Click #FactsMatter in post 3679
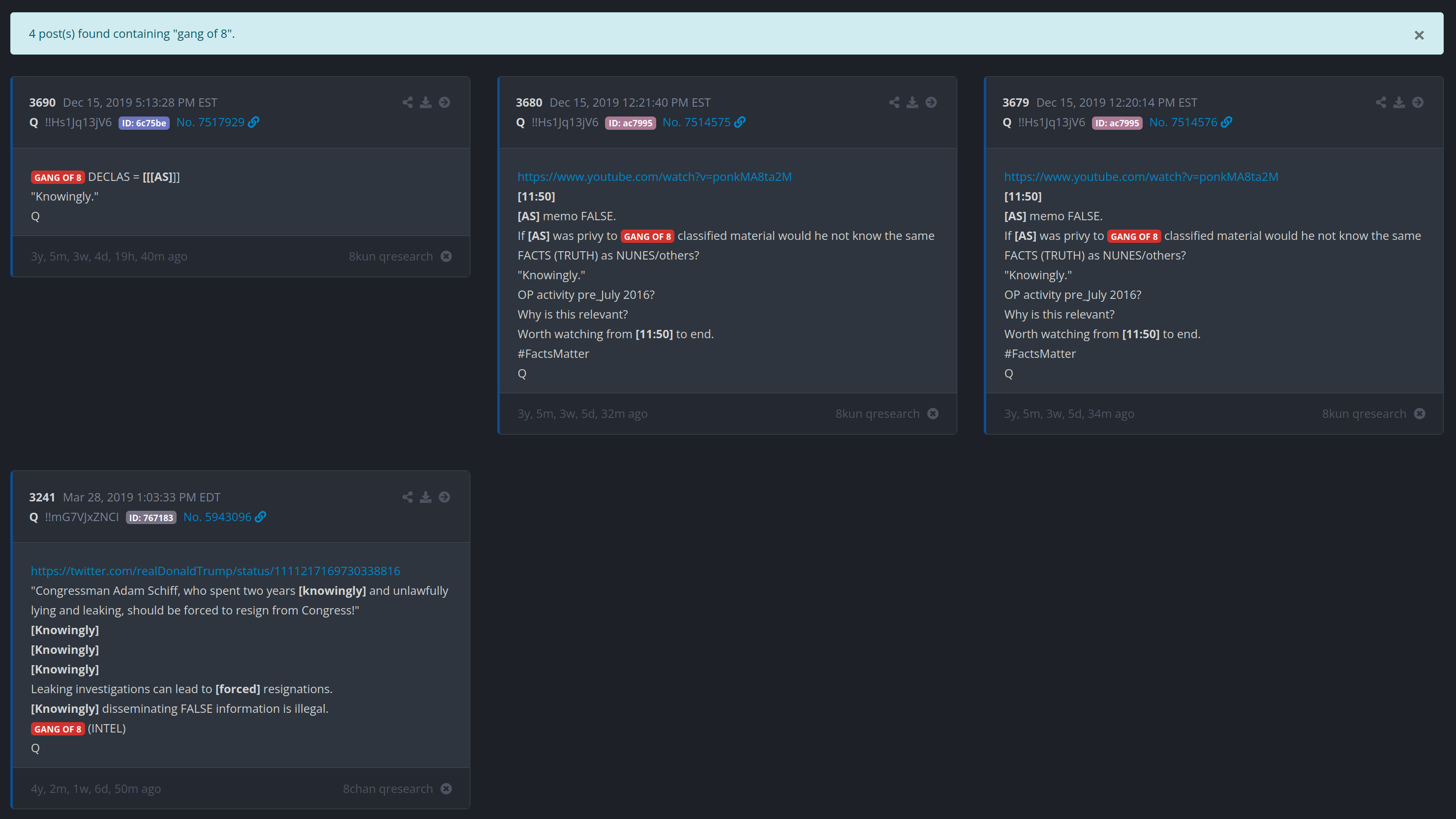This screenshot has height=819, width=1456. click(x=1040, y=353)
